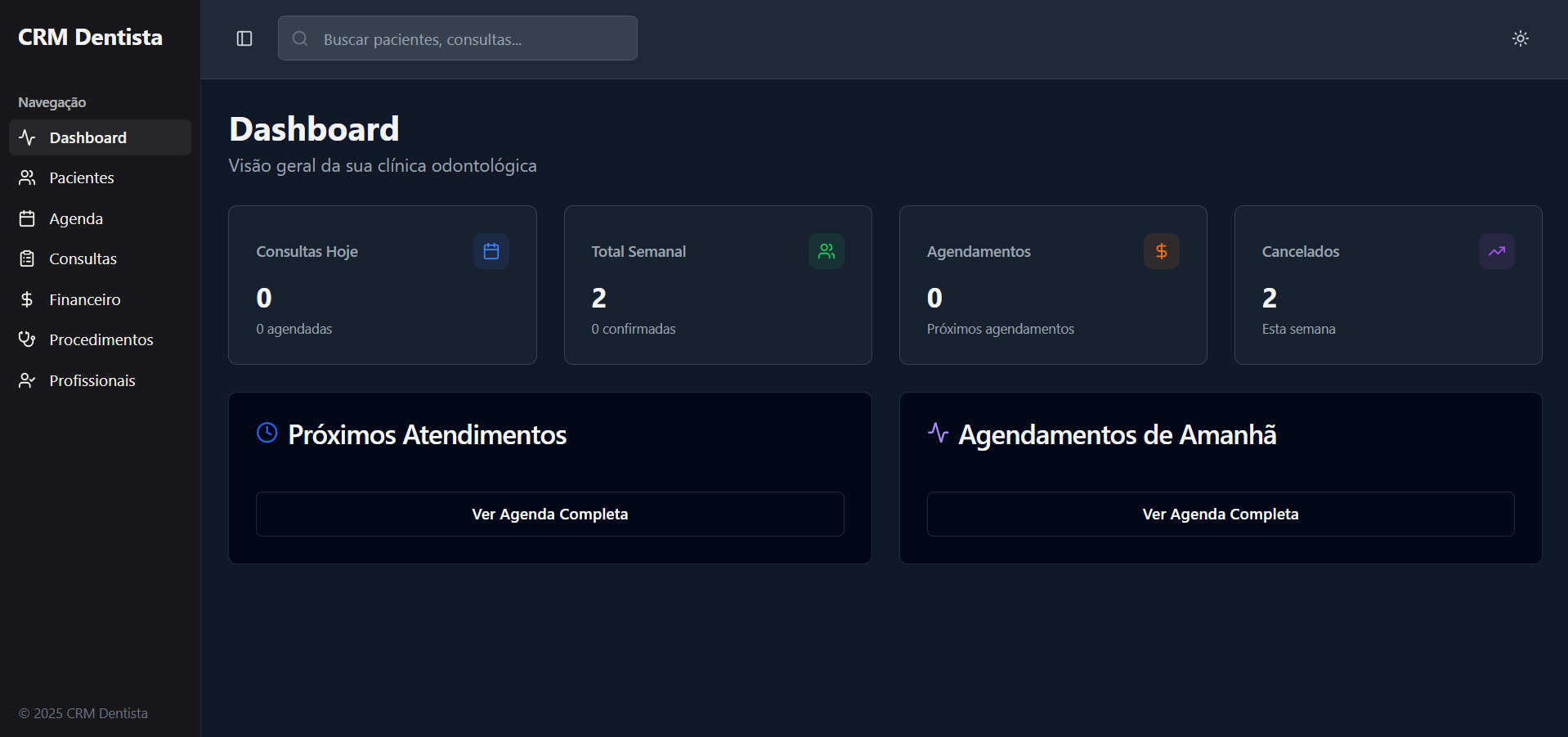Toggle light mode with the sun icon
This screenshot has width=1568, height=737.
[1520, 38]
